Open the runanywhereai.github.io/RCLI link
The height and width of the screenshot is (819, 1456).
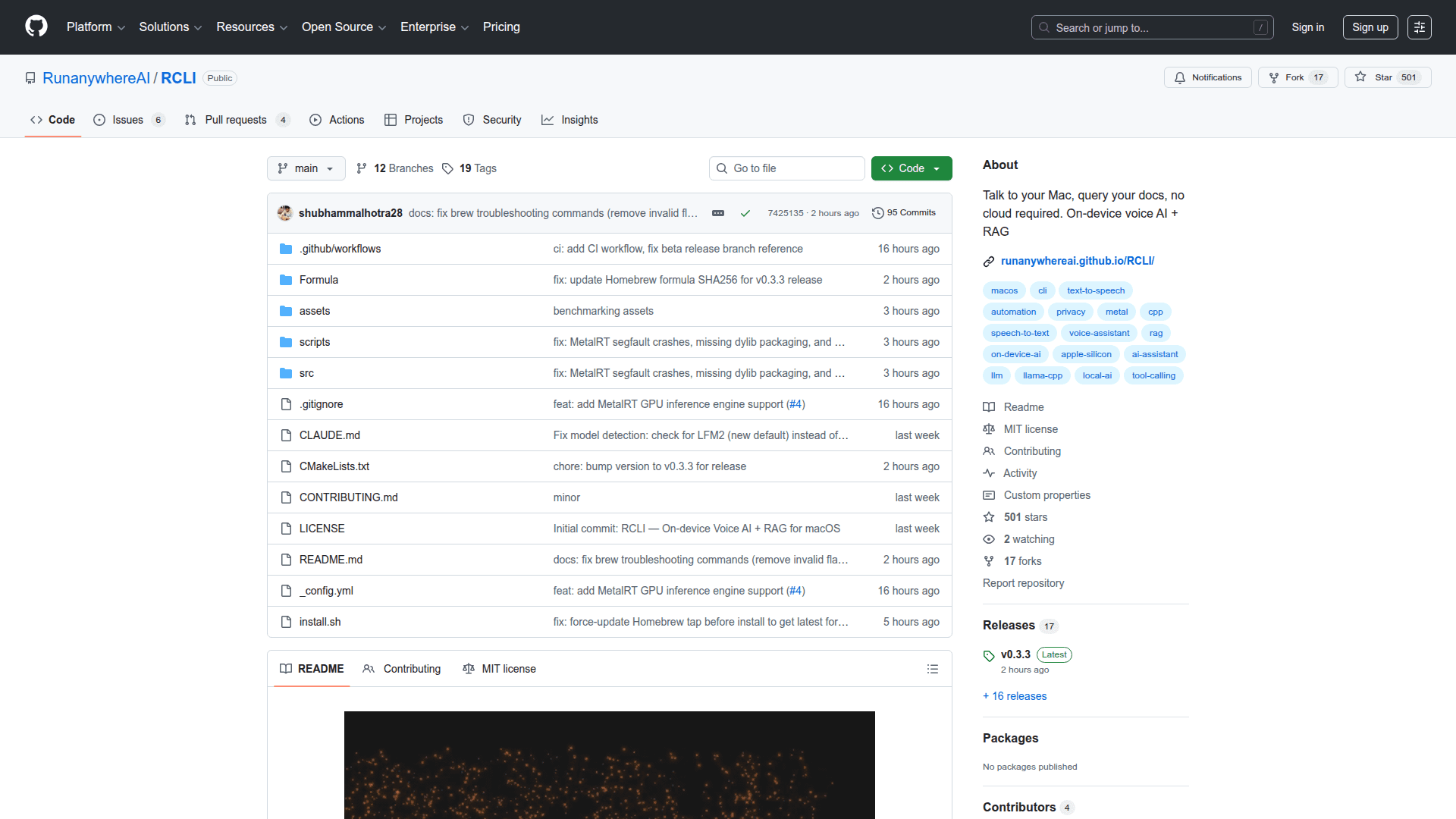pos(1077,261)
